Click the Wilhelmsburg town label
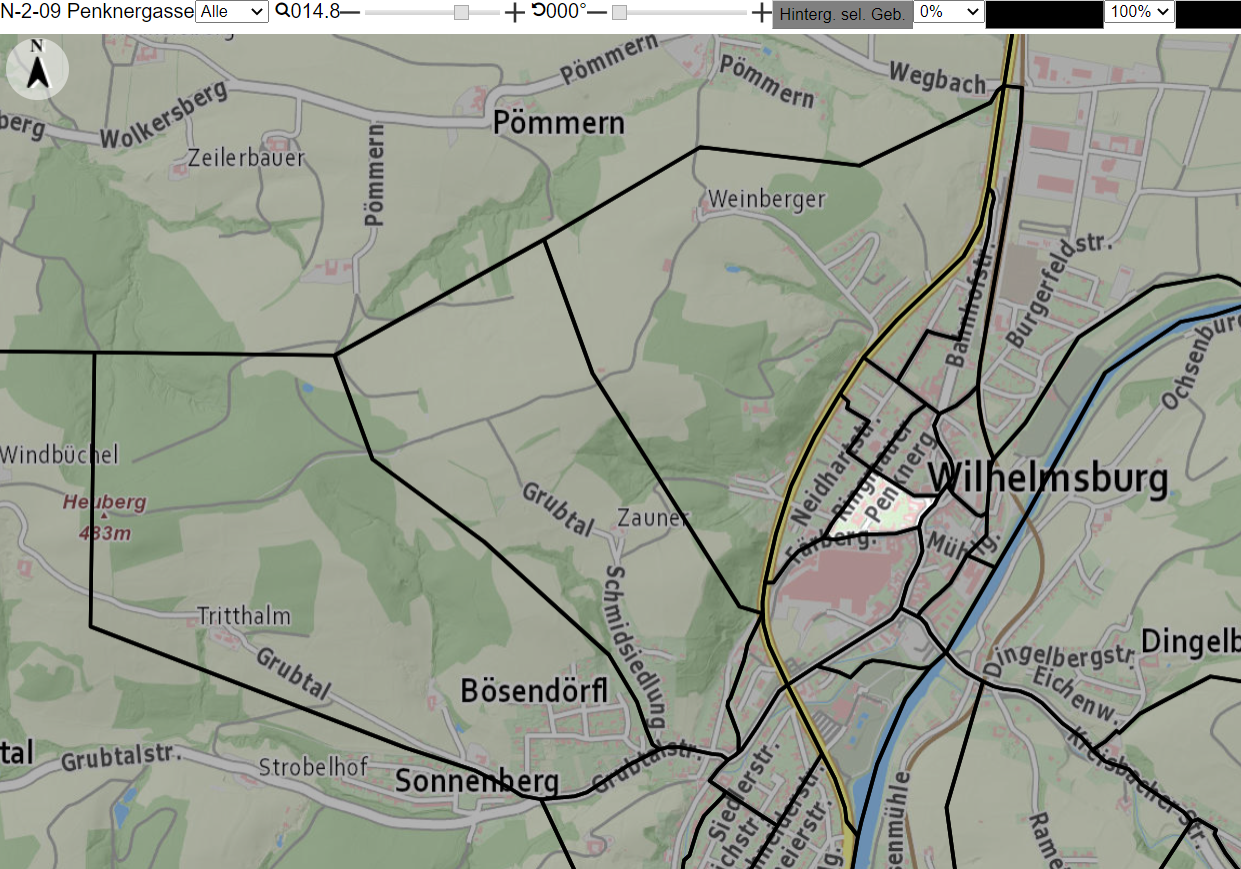Image resolution: width=1241 pixels, height=869 pixels. click(x=1049, y=479)
